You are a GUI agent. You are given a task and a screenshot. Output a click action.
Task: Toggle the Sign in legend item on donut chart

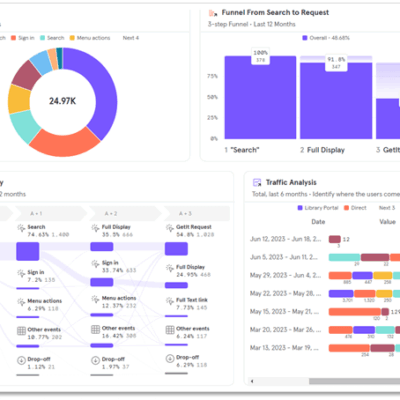tap(23, 38)
